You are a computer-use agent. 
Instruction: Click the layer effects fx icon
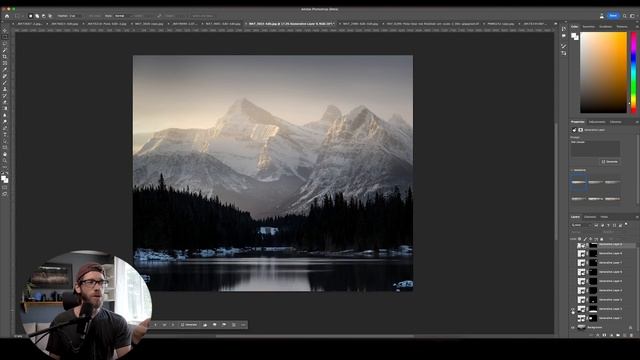(x=598, y=335)
